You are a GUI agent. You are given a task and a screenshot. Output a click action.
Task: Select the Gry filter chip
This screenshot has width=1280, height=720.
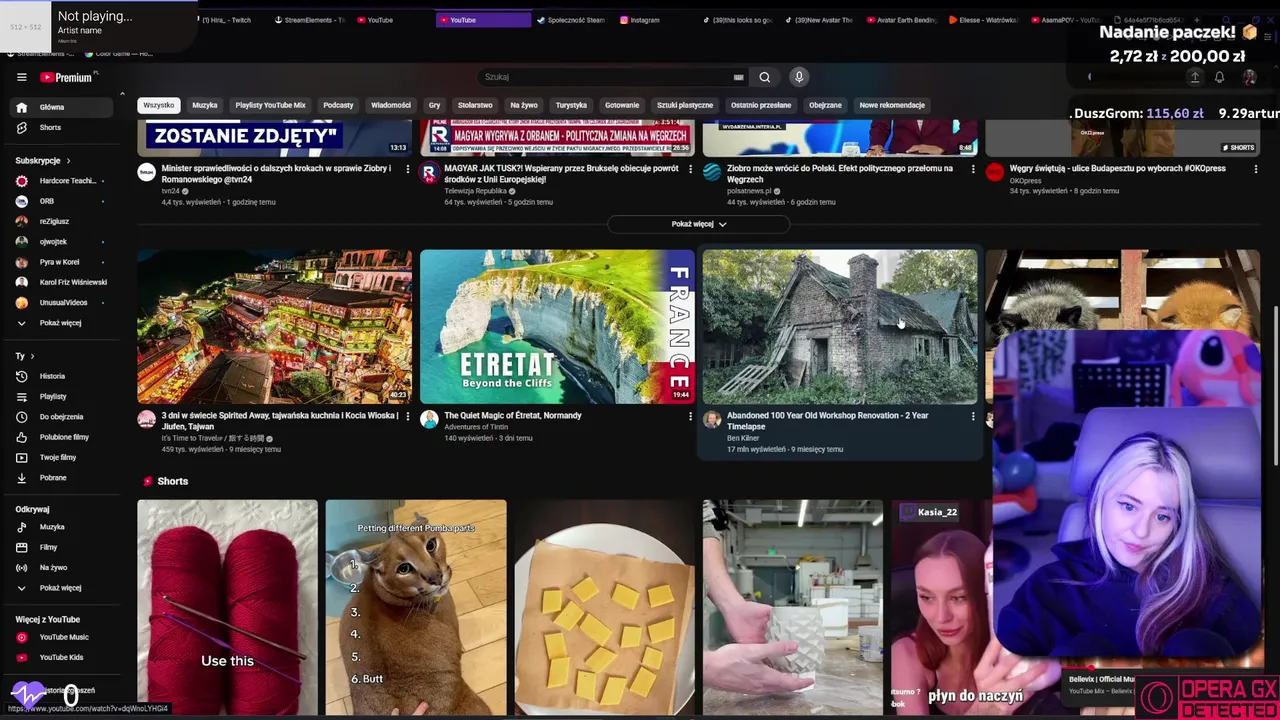tap(434, 105)
